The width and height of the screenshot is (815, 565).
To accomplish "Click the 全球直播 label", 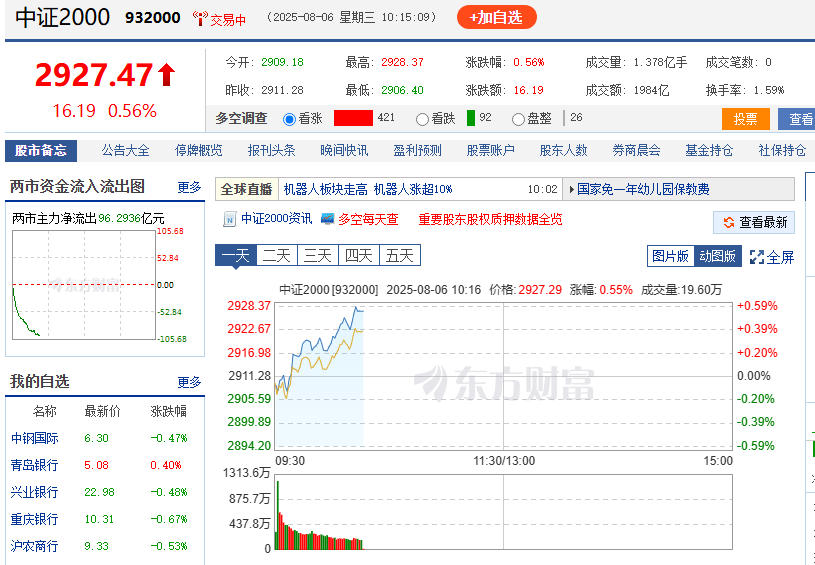I will 247,189.
